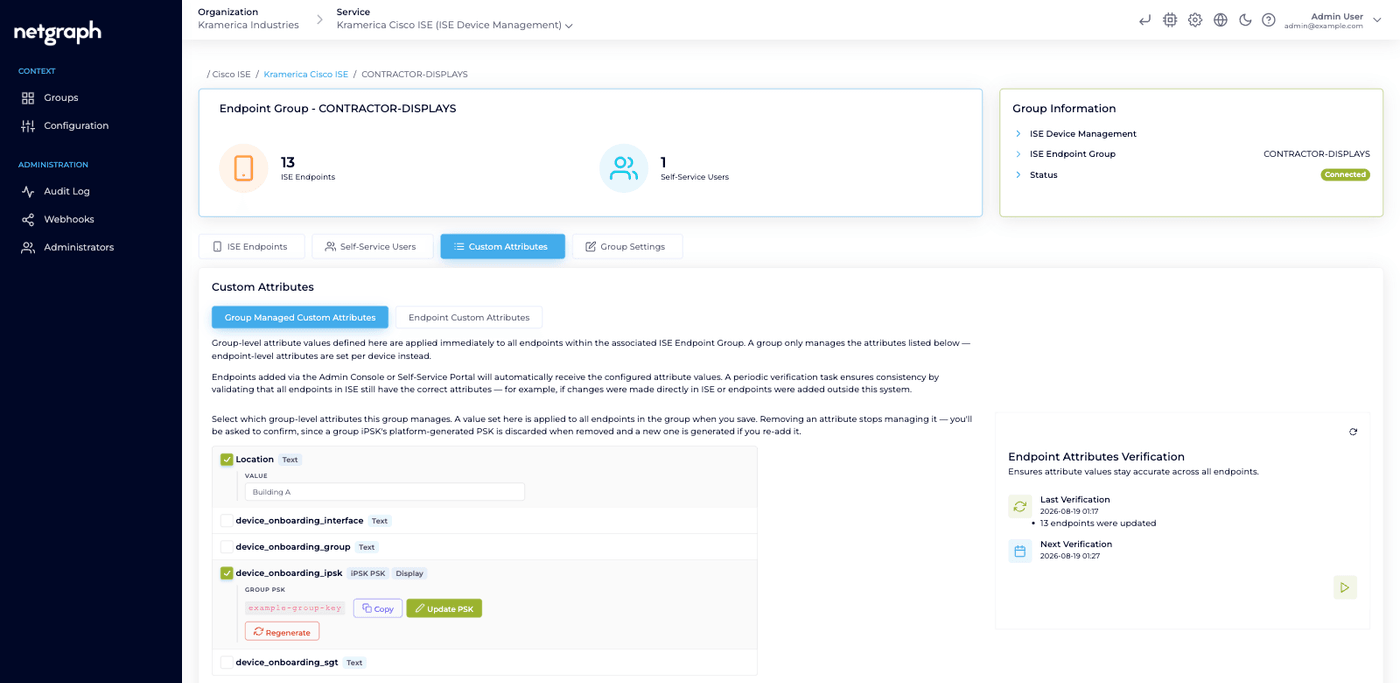
Task: Click the Audit Log activity icon
Action: click(x=28, y=191)
